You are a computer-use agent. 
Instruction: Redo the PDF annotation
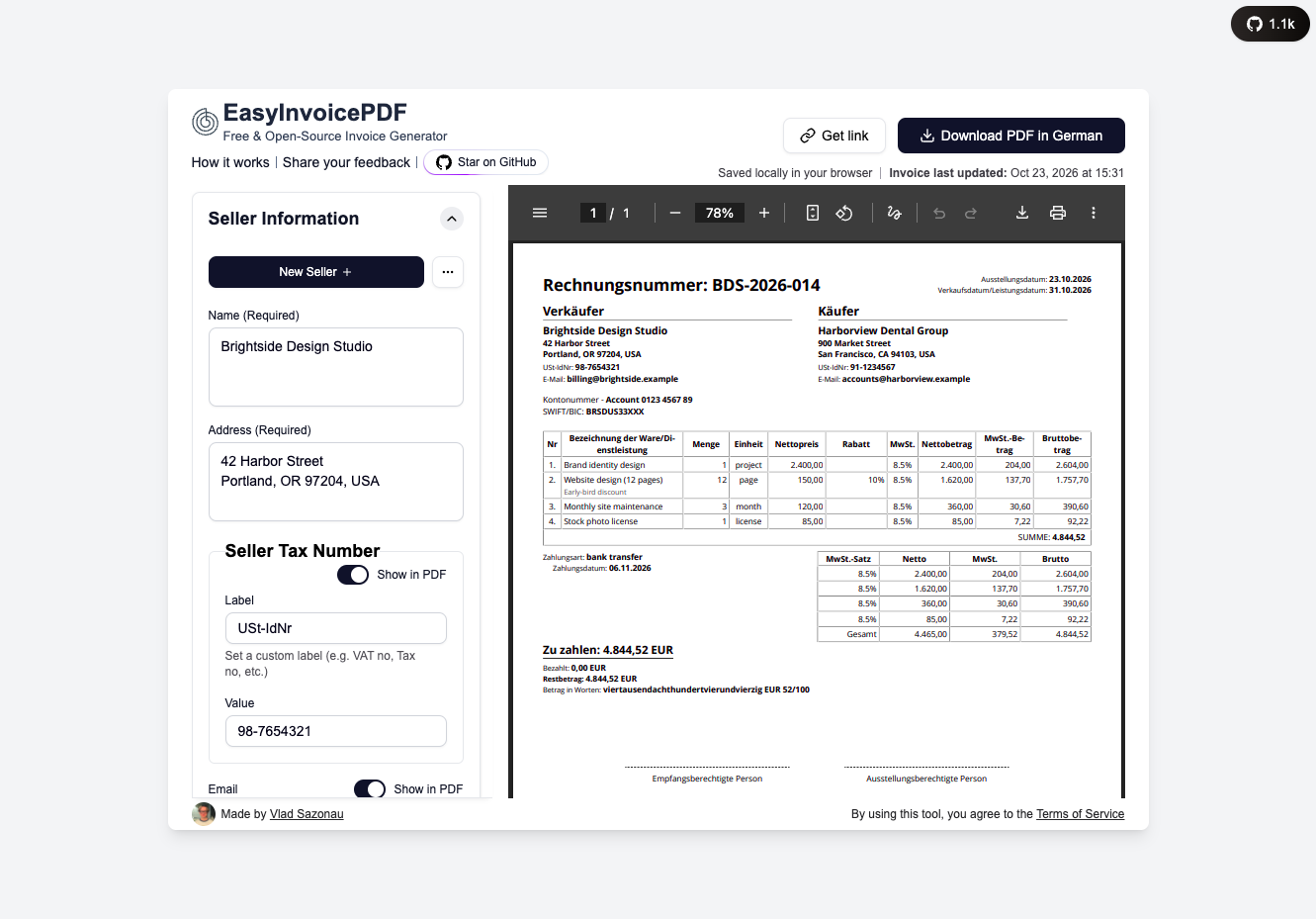971,213
